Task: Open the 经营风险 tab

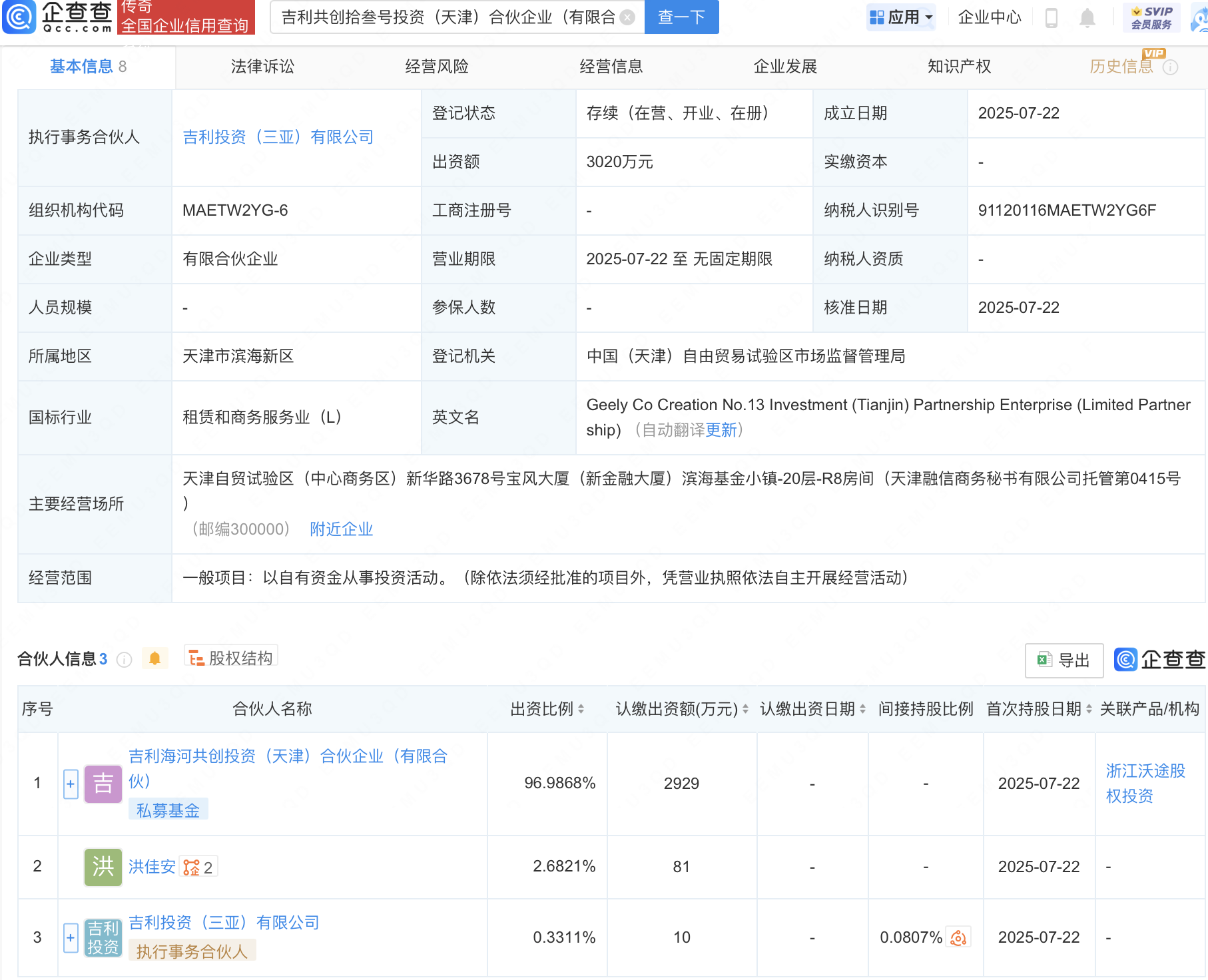Action: (437, 67)
